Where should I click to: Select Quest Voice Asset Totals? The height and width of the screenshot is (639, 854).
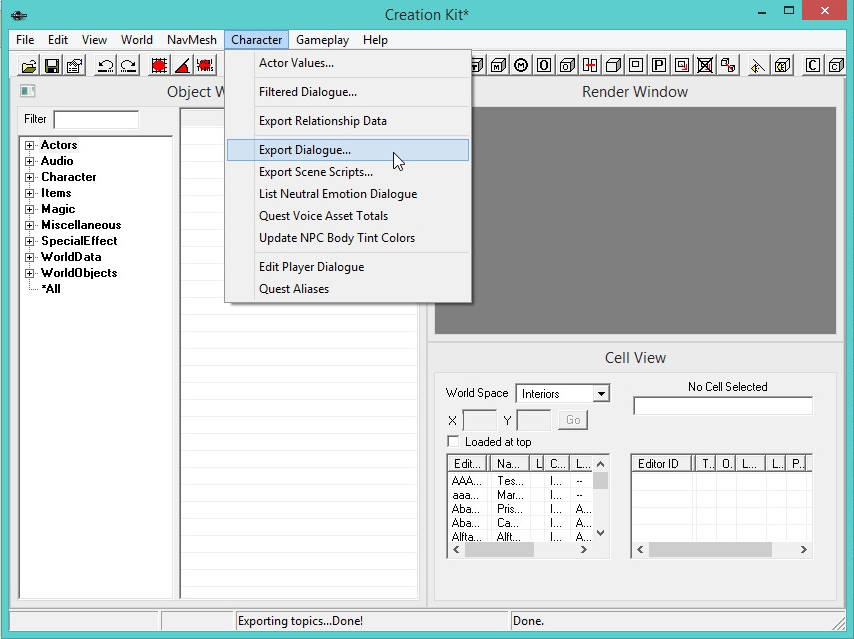point(347,216)
